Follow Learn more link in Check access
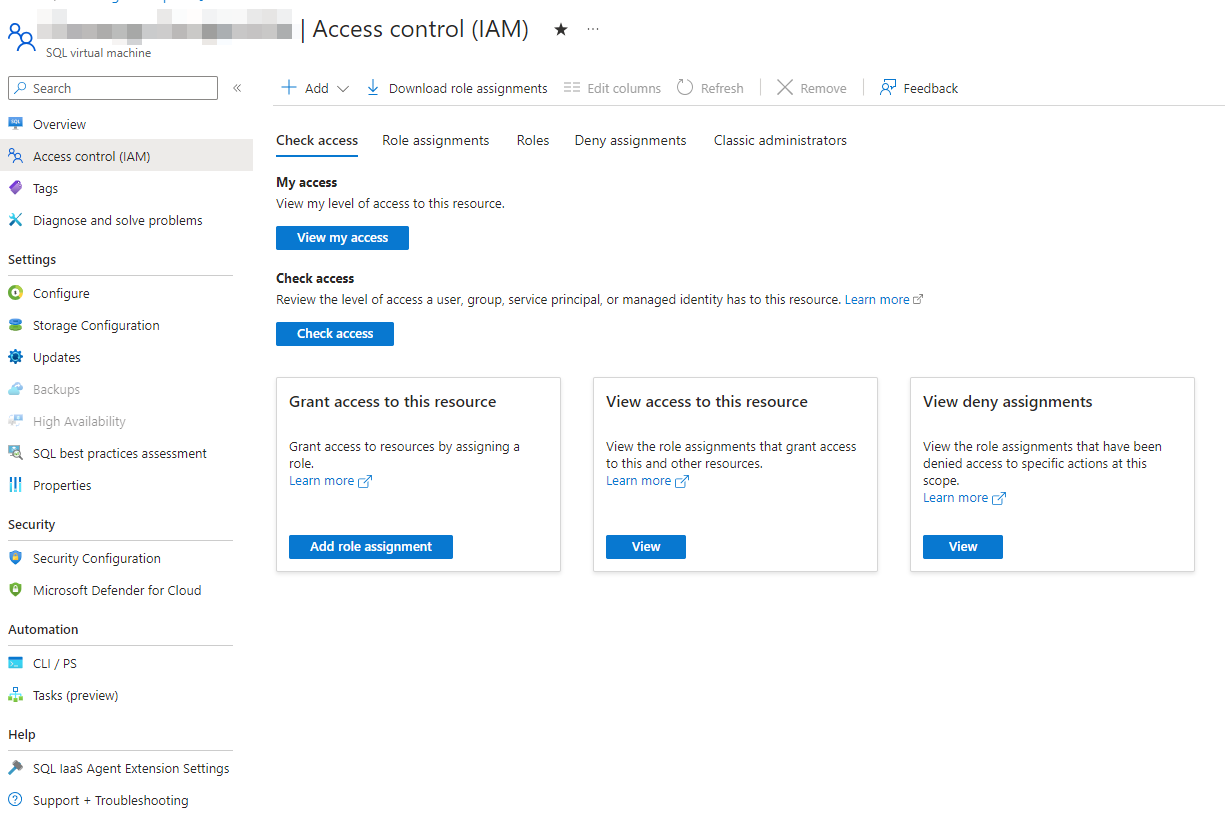This screenshot has height=831, width=1225. pyautogui.click(x=877, y=300)
